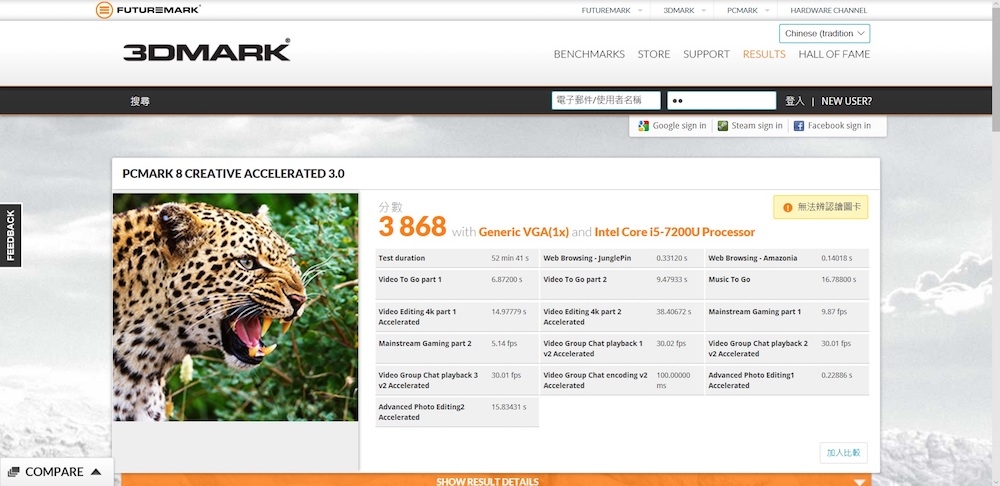Click the Facebook sign in icon
This screenshot has width=1000, height=486.
(x=799, y=126)
